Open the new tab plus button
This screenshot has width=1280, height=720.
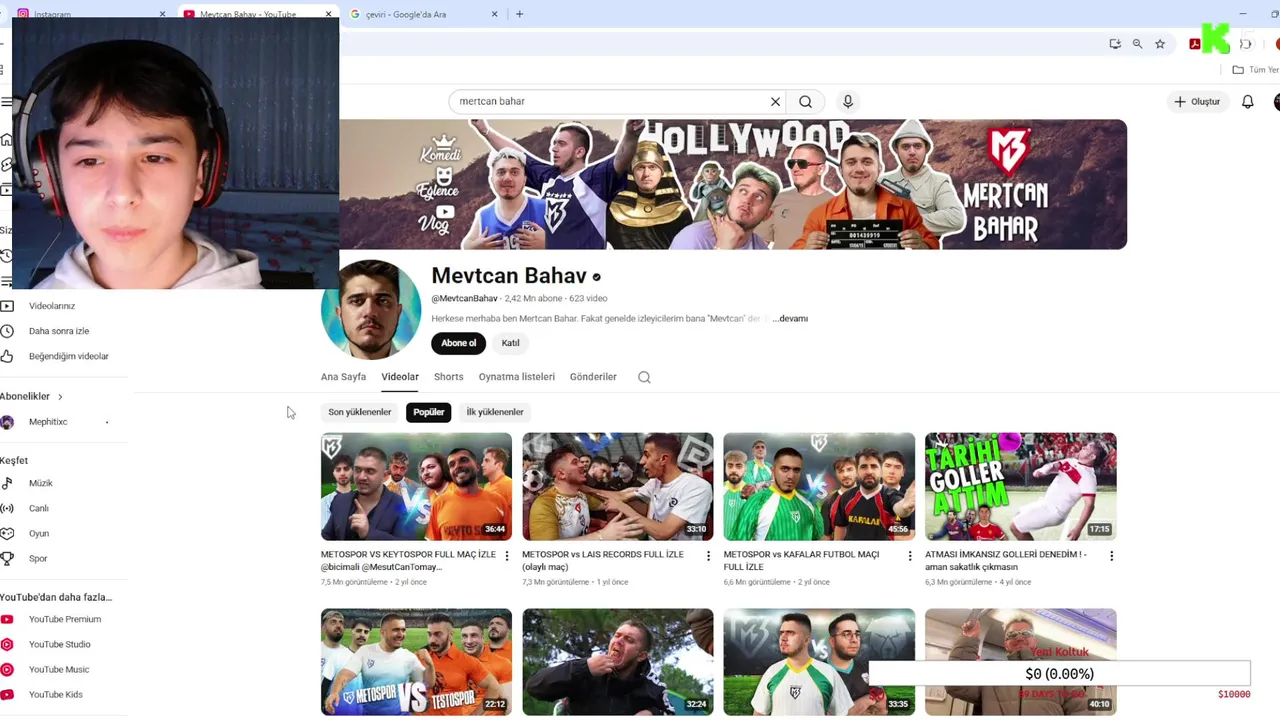519,14
